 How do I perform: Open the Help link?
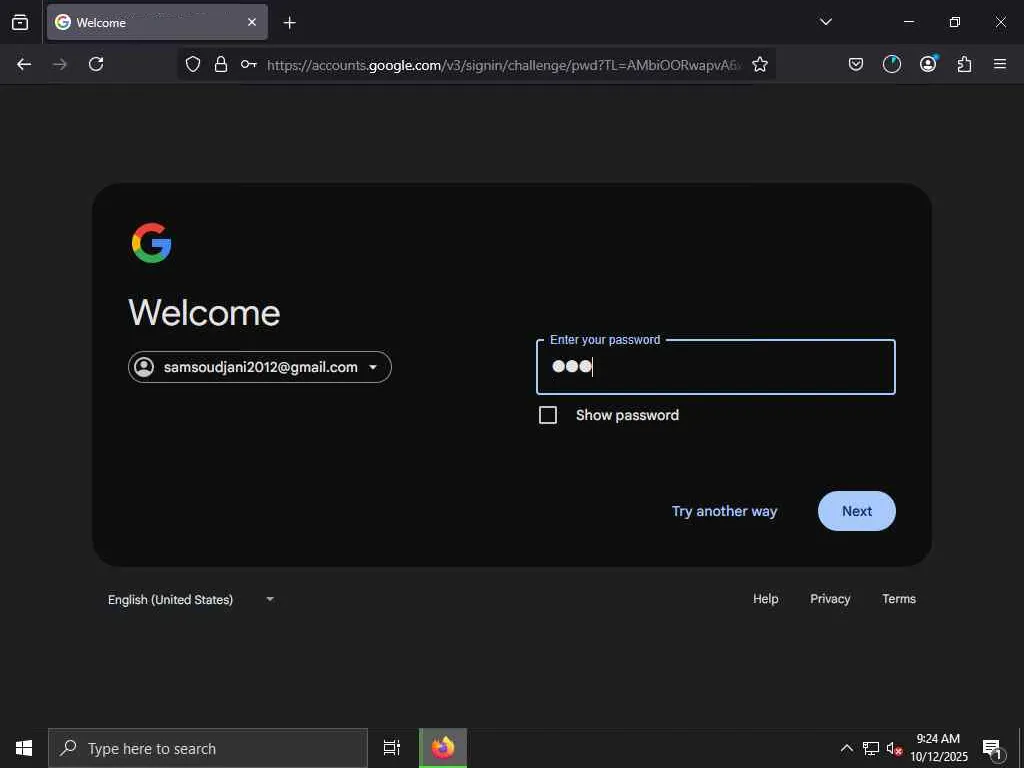pos(765,599)
